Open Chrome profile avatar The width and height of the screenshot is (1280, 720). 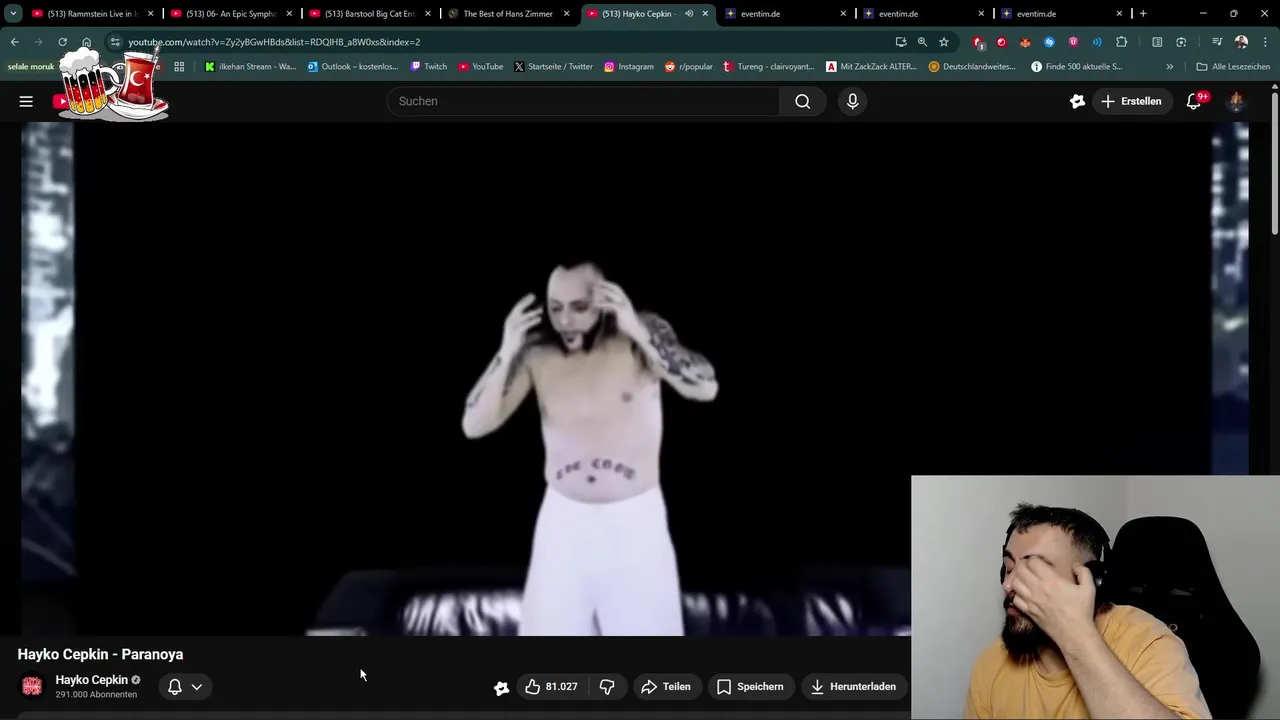(1241, 42)
